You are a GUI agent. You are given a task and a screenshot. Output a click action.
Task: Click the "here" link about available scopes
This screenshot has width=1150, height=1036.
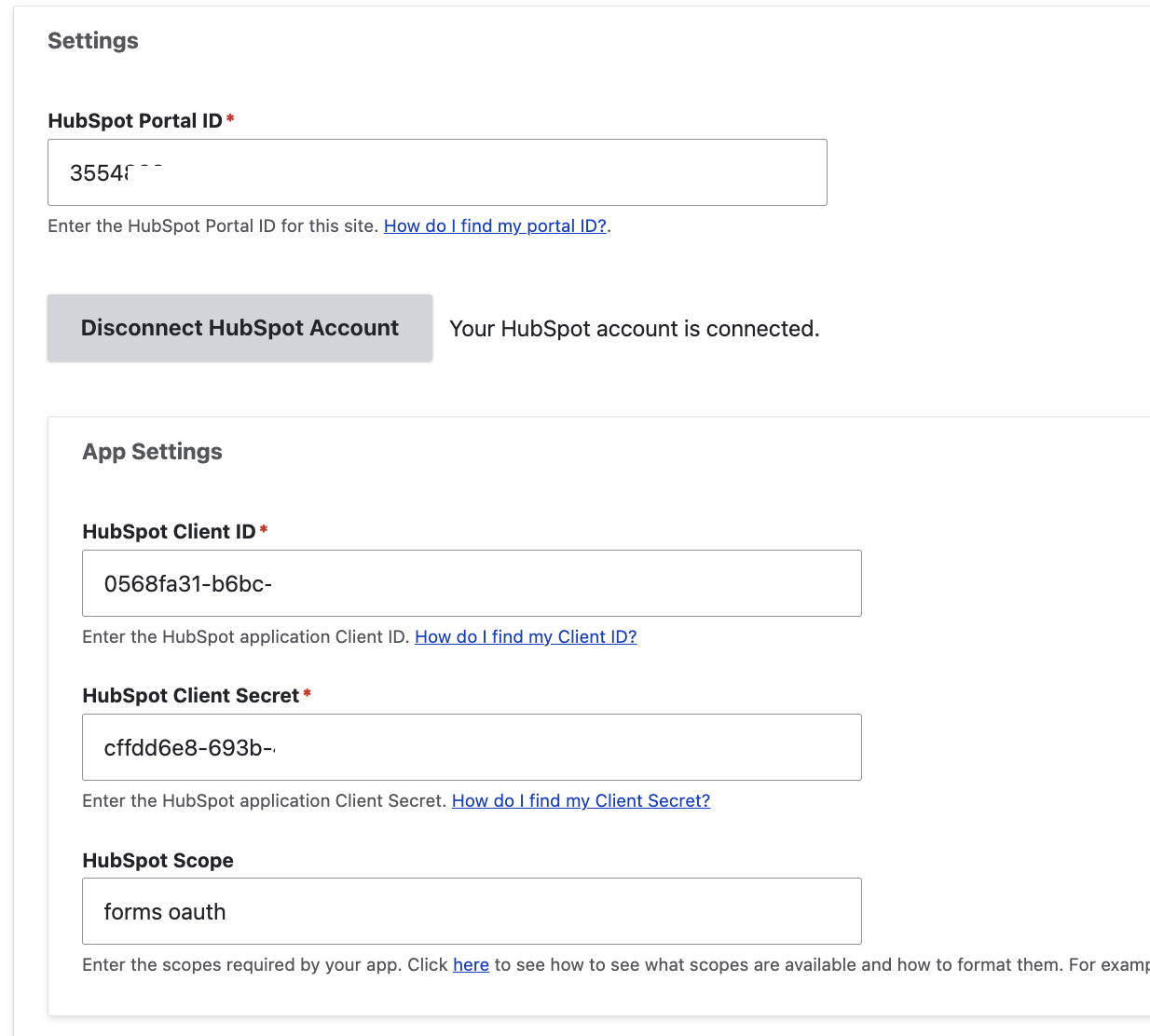[x=471, y=964]
